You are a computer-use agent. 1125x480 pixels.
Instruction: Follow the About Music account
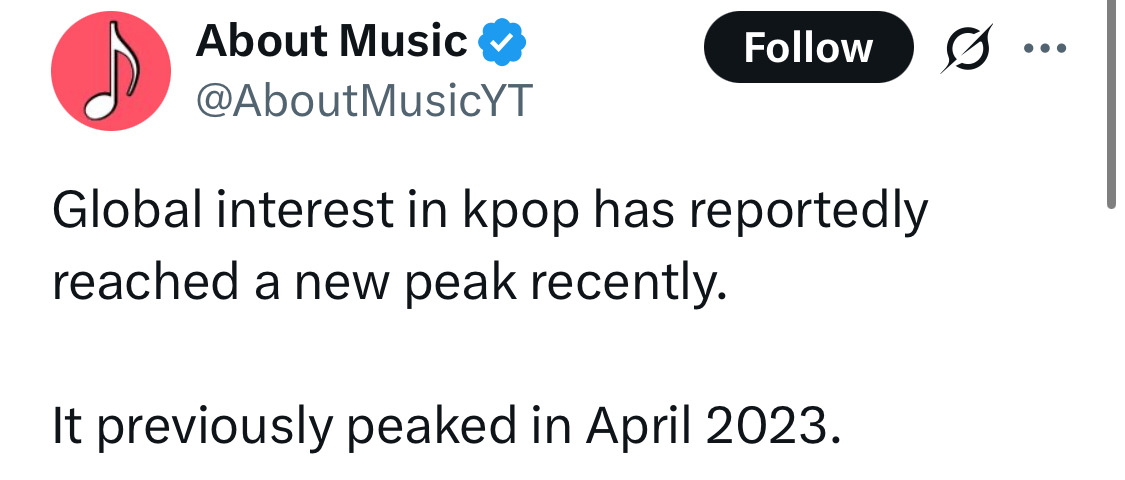click(x=809, y=47)
